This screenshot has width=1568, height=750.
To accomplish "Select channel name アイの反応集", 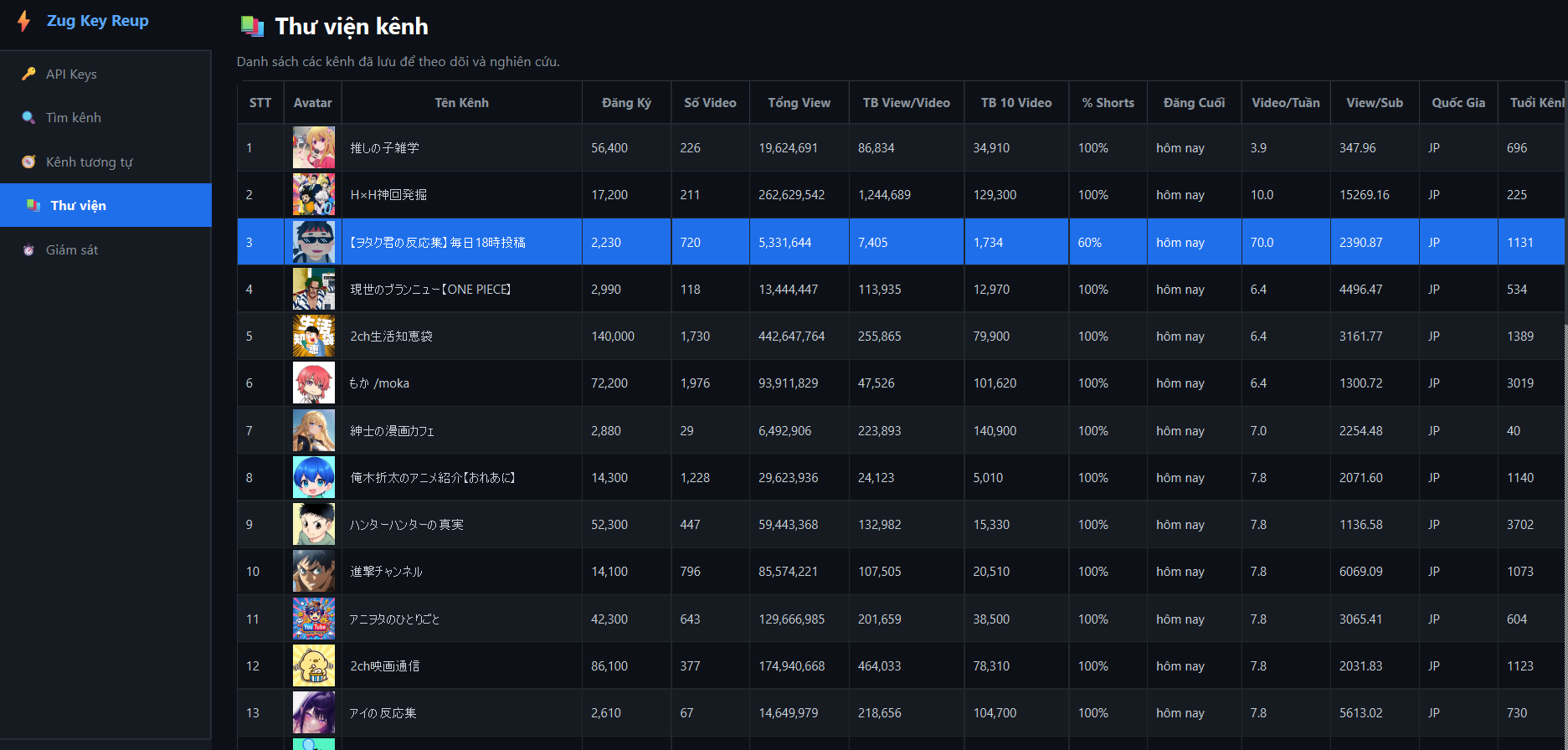I will [x=383, y=713].
